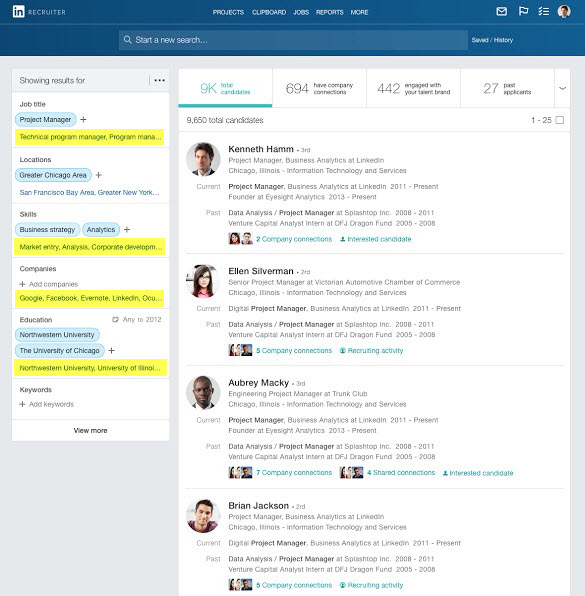Image resolution: width=585 pixels, height=596 pixels.
Task: Open the flag notifications icon
Action: 523,11
